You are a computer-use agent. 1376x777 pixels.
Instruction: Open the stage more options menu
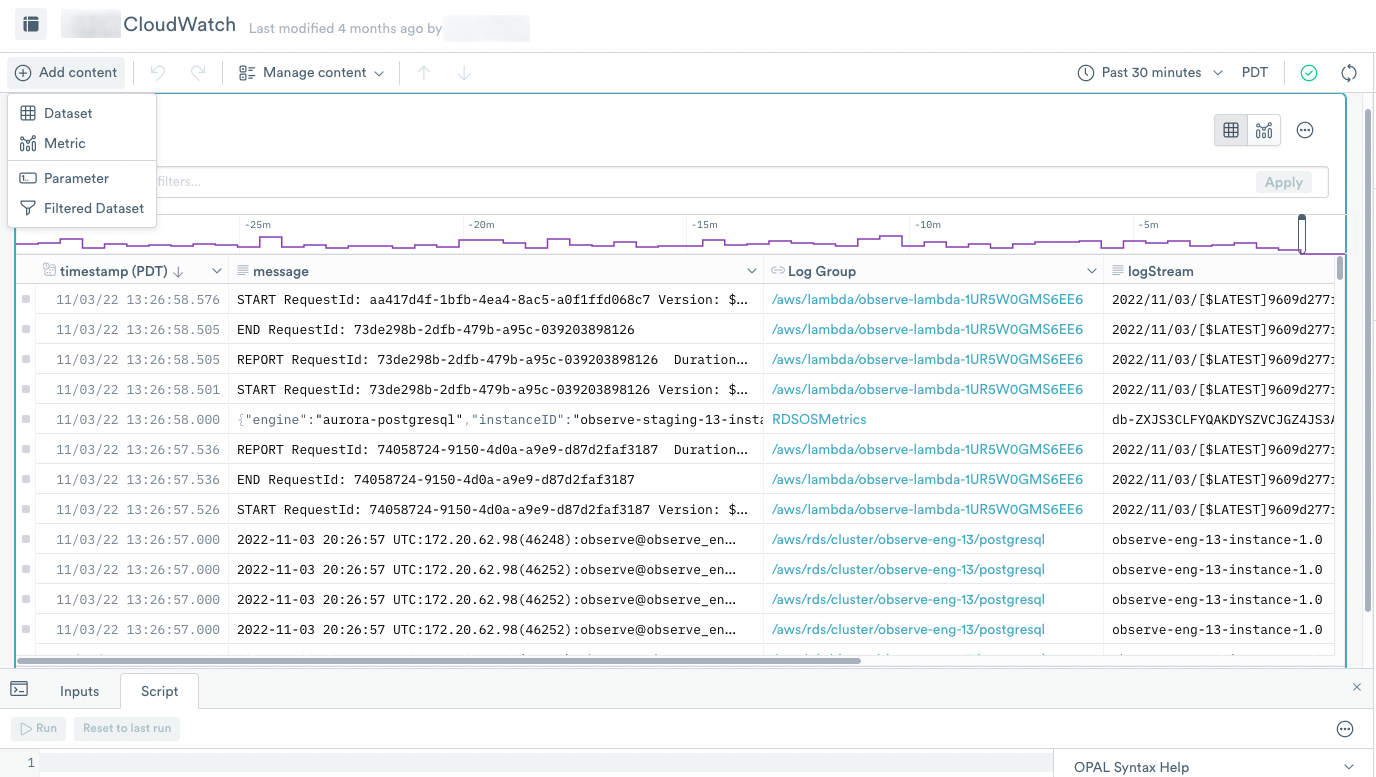(1305, 130)
